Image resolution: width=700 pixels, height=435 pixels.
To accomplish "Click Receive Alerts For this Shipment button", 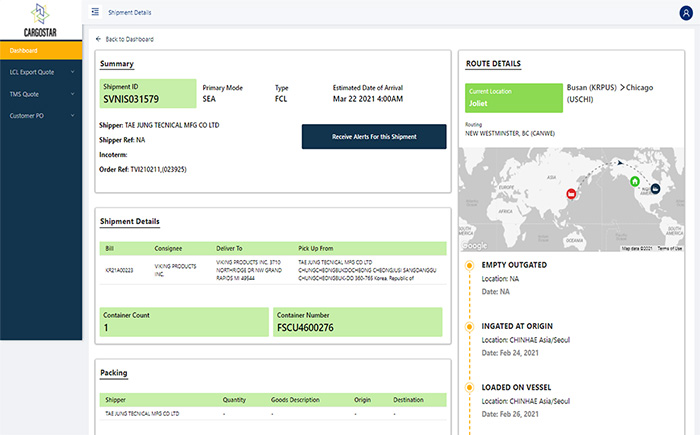I will (374, 137).
